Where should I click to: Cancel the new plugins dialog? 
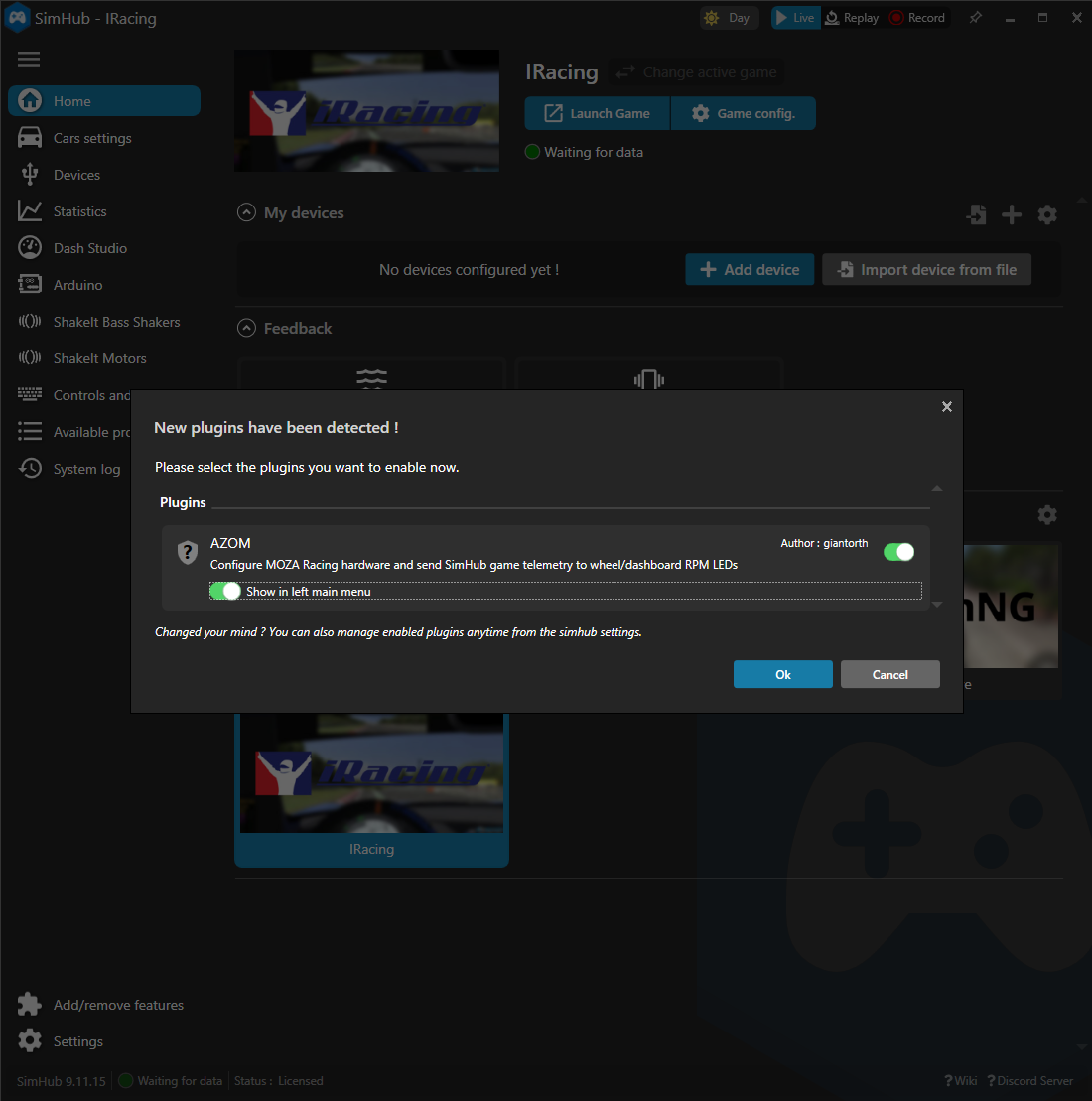pos(889,674)
